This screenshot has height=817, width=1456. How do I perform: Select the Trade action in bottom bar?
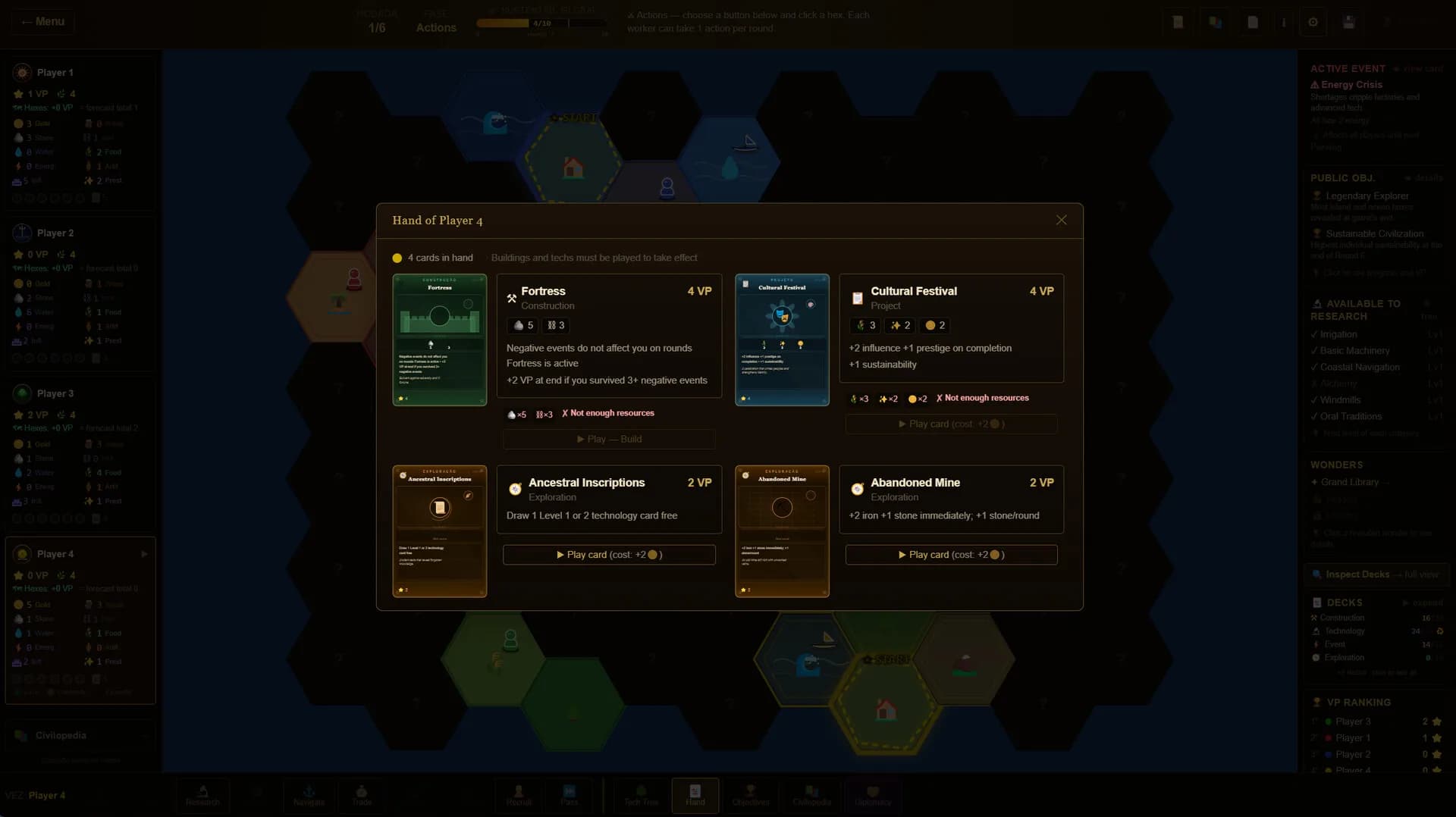point(362,795)
